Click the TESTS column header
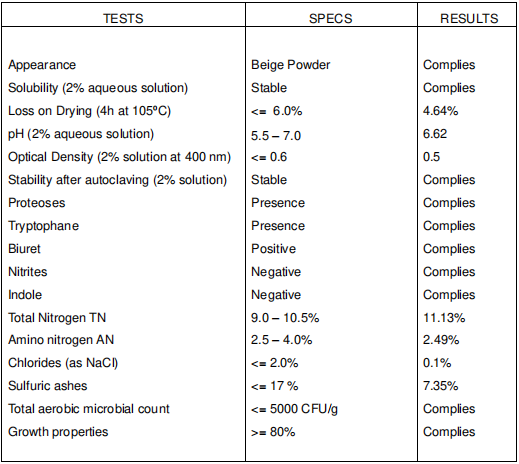This screenshot has height=464, width=519. click(x=123, y=18)
